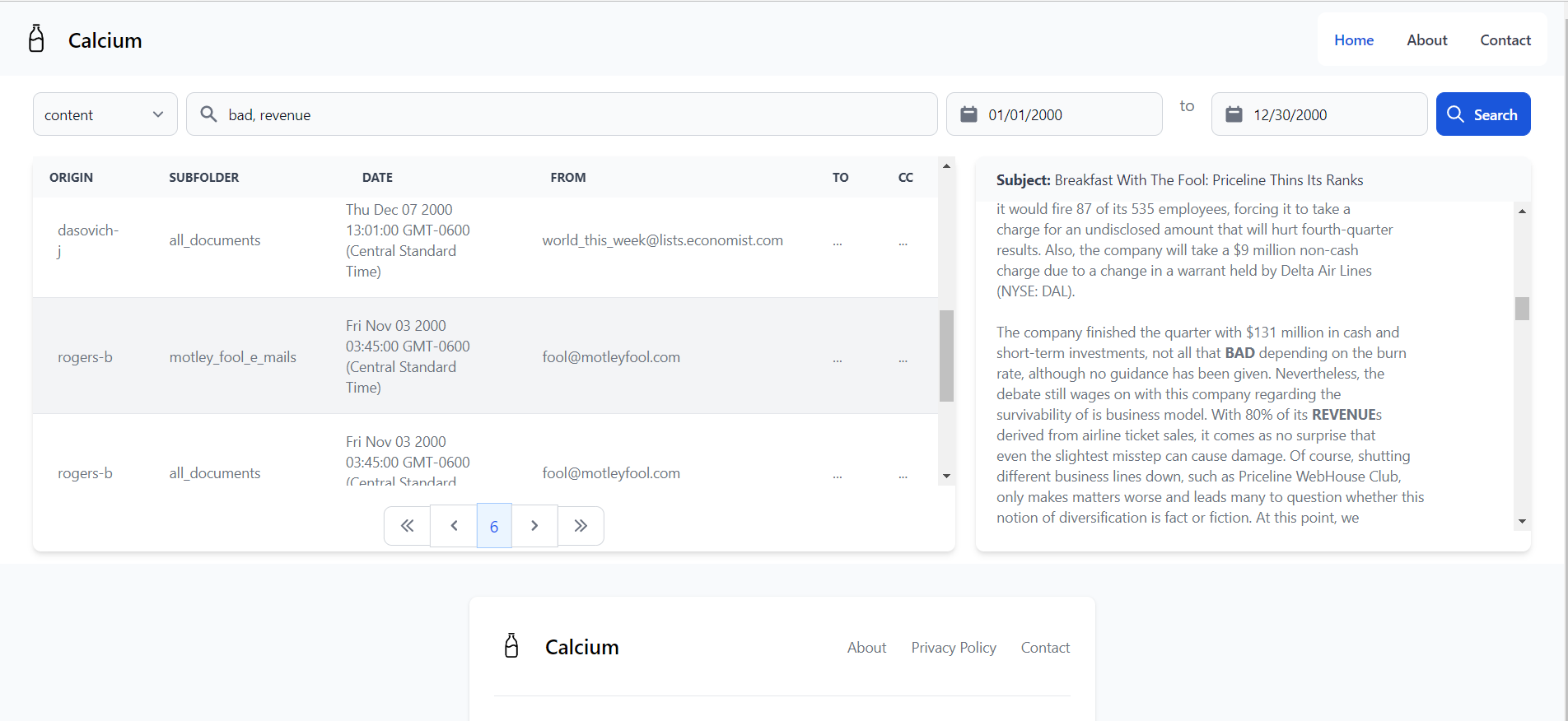Click all_documents in the dasovich-j row

tap(215, 240)
